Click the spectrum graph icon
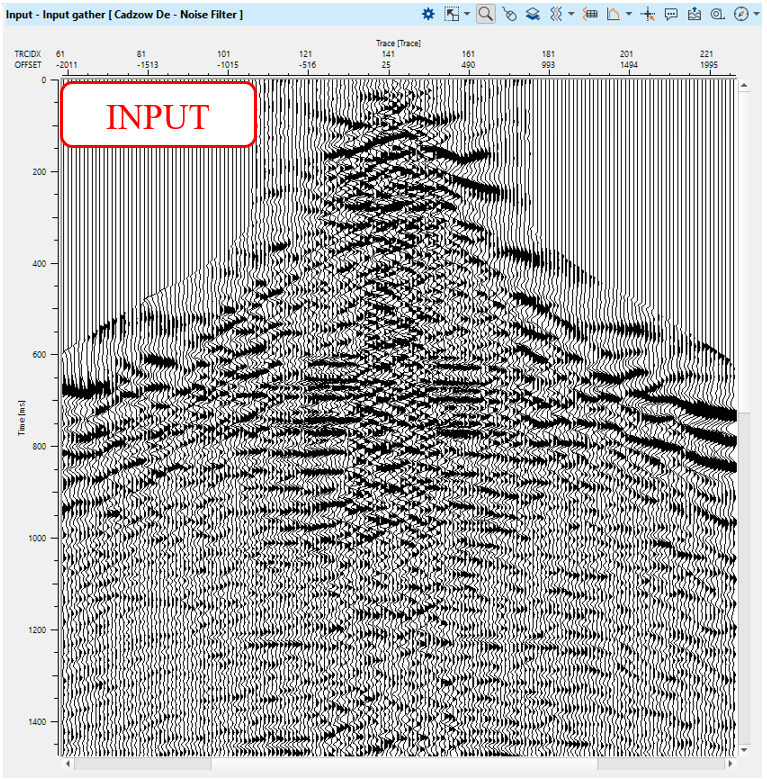Viewport: 767px width, 779px height. pyautogui.click(x=614, y=14)
